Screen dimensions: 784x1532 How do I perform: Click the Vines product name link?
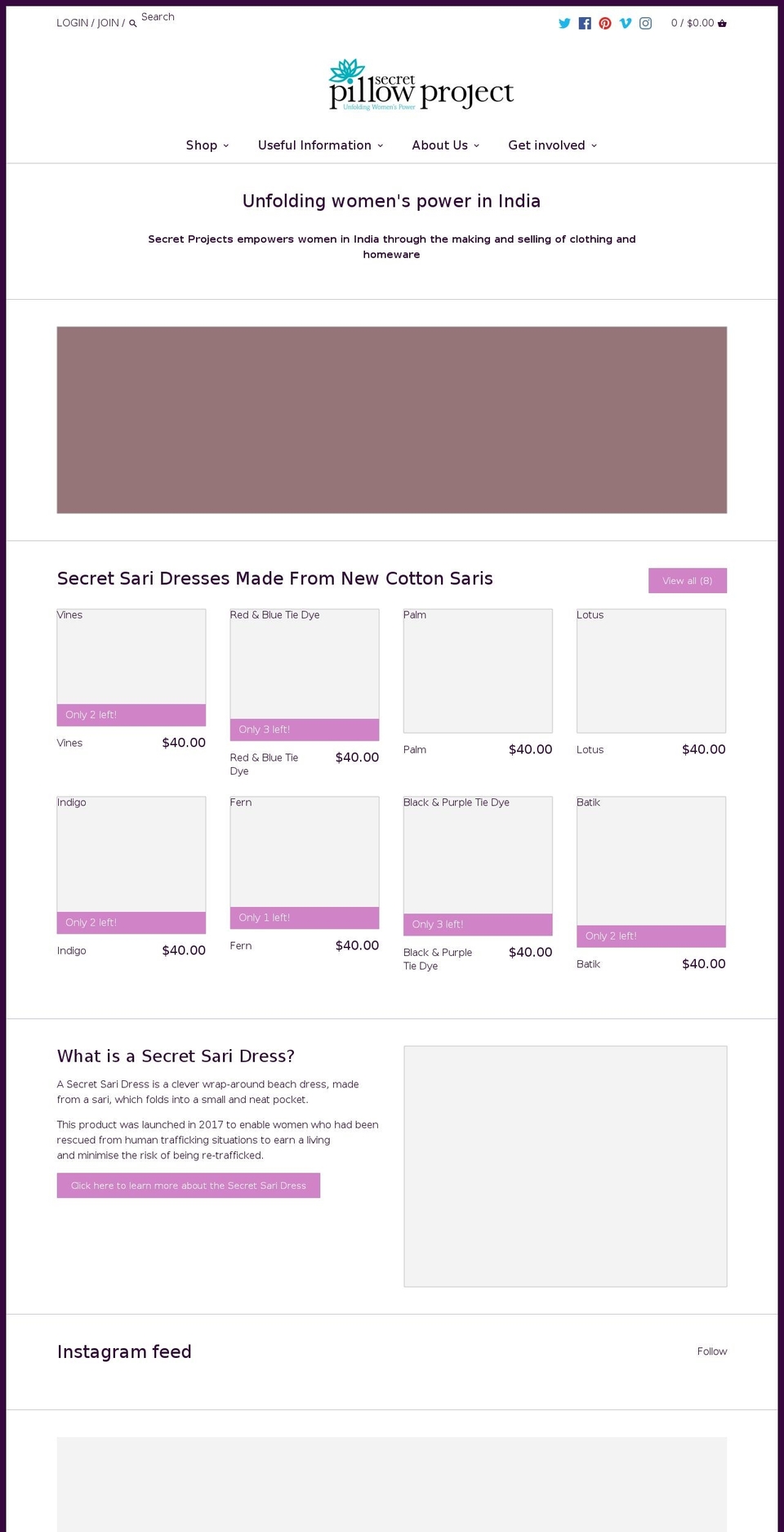pos(69,743)
